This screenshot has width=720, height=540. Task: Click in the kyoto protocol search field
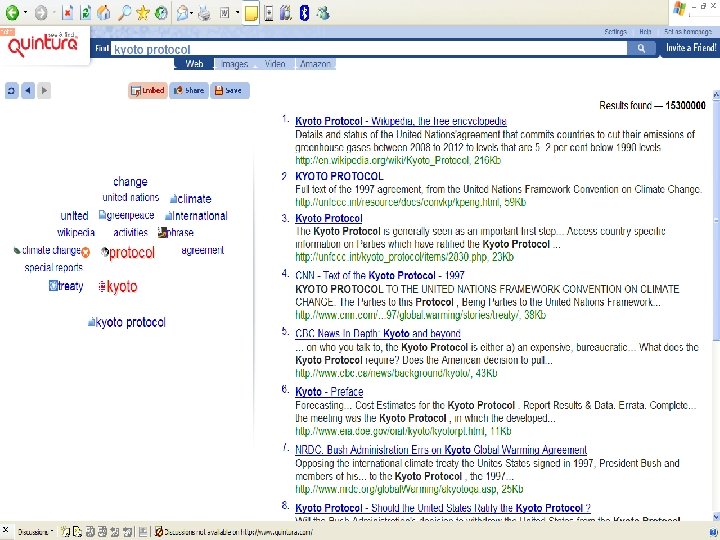click(369, 49)
